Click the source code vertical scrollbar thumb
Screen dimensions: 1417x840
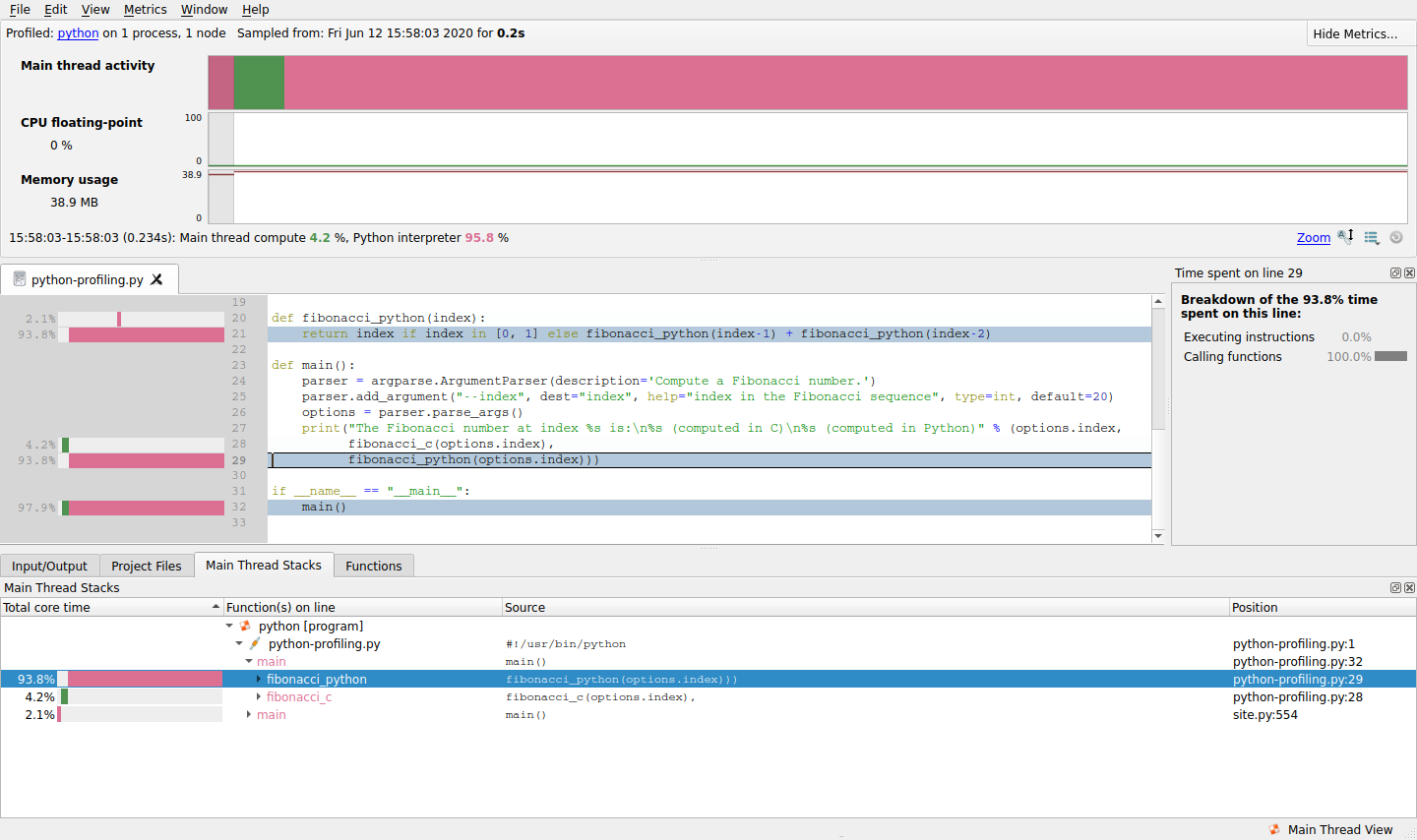pos(1158,369)
